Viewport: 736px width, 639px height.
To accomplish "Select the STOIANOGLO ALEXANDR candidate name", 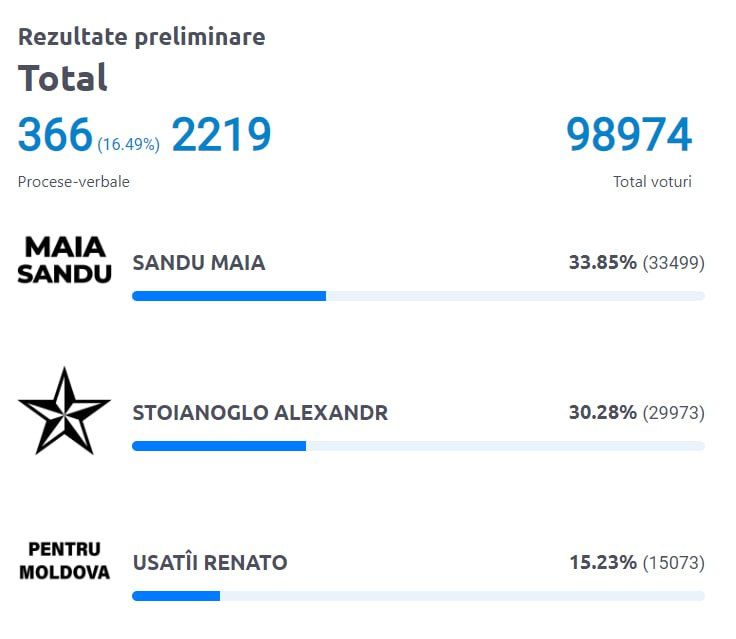I will [260, 413].
